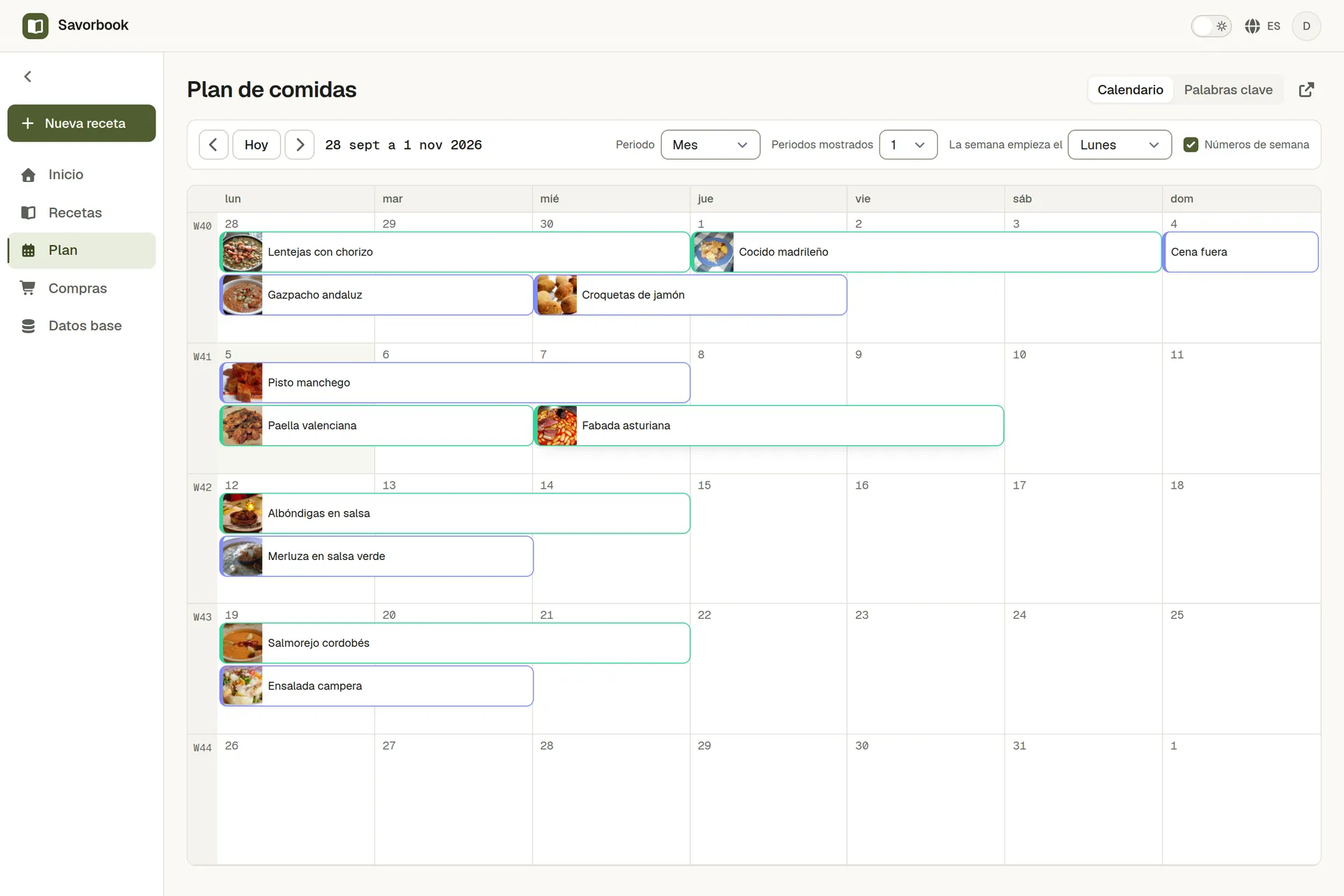Image resolution: width=1344 pixels, height=896 pixels.
Task: Click the Hoy button
Action: (x=256, y=145)
